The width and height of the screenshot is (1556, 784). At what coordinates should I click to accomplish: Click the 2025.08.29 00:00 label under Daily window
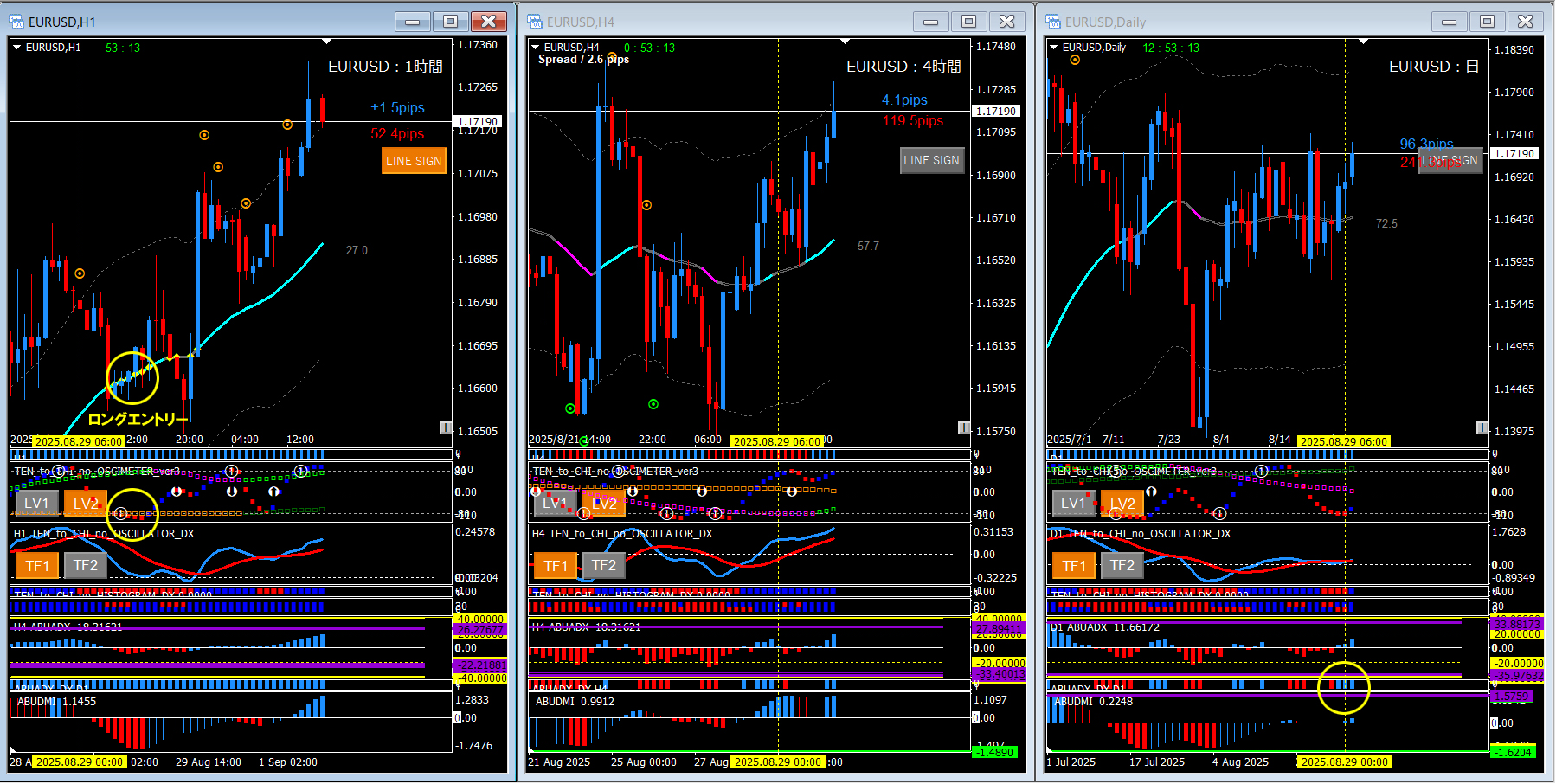click(1344, 762)
